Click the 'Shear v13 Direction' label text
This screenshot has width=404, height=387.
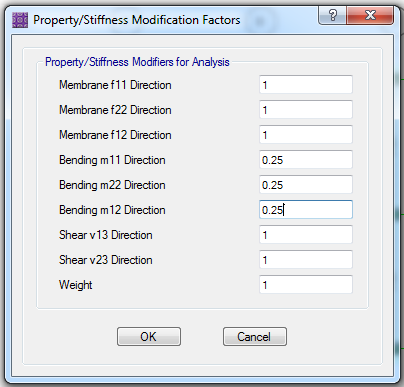point(106,235)
